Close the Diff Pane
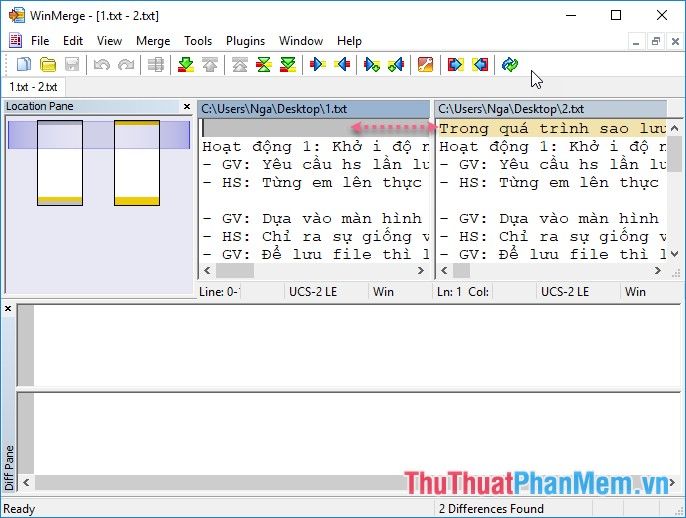Viewport: 686px width, 518px height. coord(8,309)
